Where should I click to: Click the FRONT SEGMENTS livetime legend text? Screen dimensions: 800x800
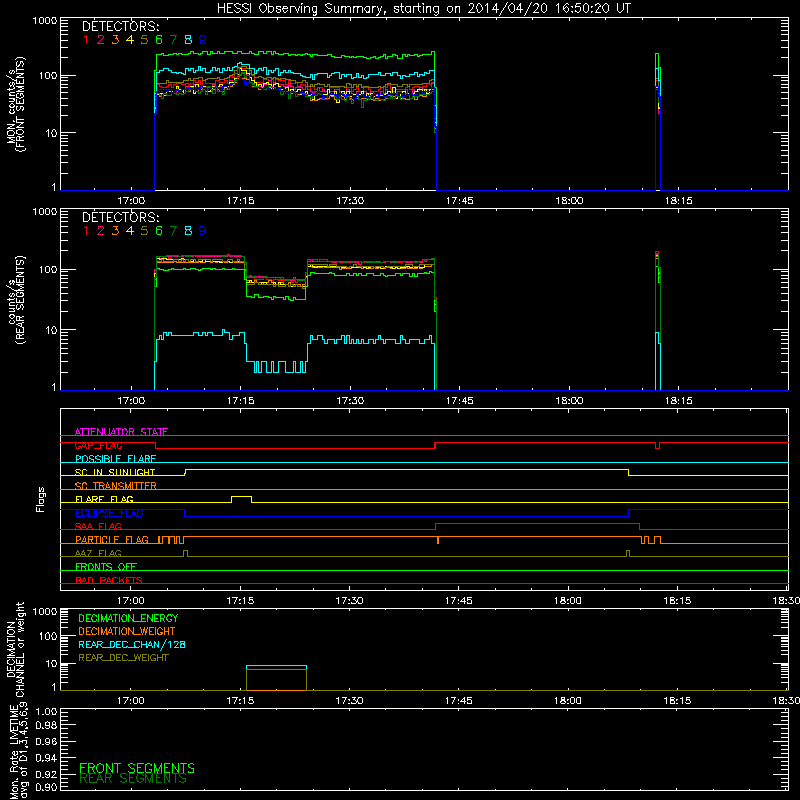pyautogui.click(x=137, y=768)
